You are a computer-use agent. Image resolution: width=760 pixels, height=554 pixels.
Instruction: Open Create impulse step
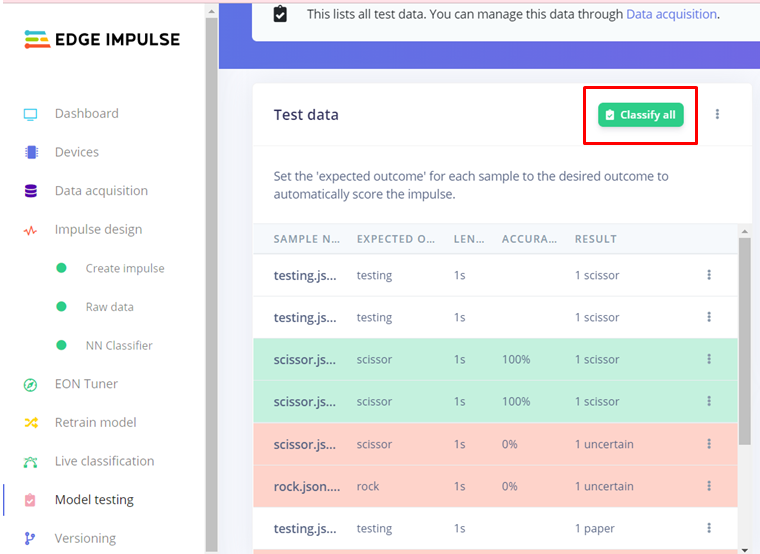pyautogui.click(x=125, y=269)
